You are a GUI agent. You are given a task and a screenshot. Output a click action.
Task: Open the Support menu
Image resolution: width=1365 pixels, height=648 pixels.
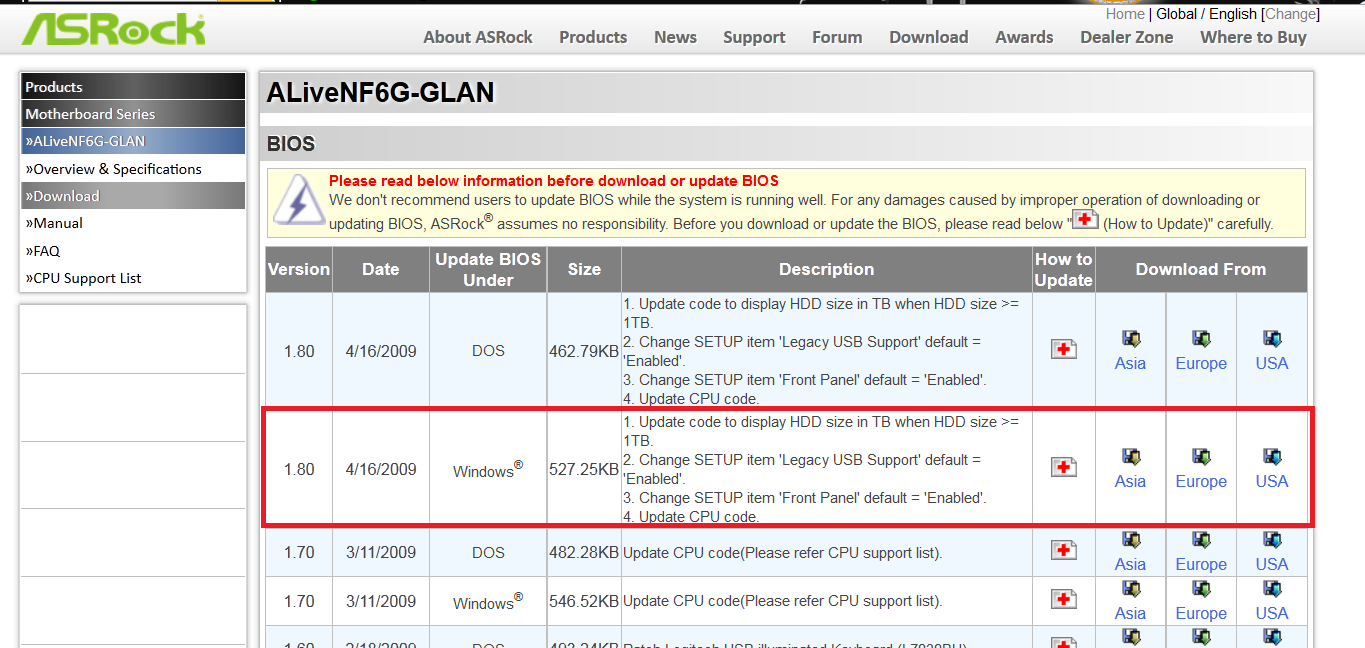pyautogui.click(x=754, y=37)
